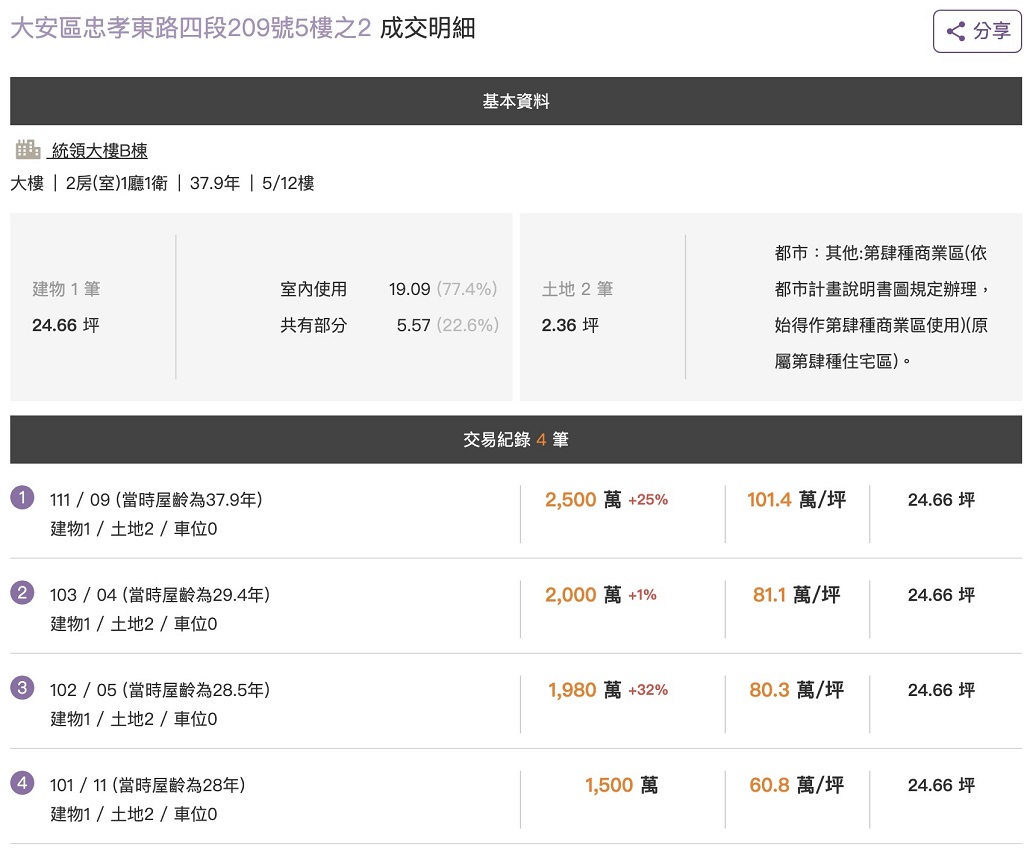
Task: Select the 交易紀錄 4 筆 section header
Action: (516, 439)
